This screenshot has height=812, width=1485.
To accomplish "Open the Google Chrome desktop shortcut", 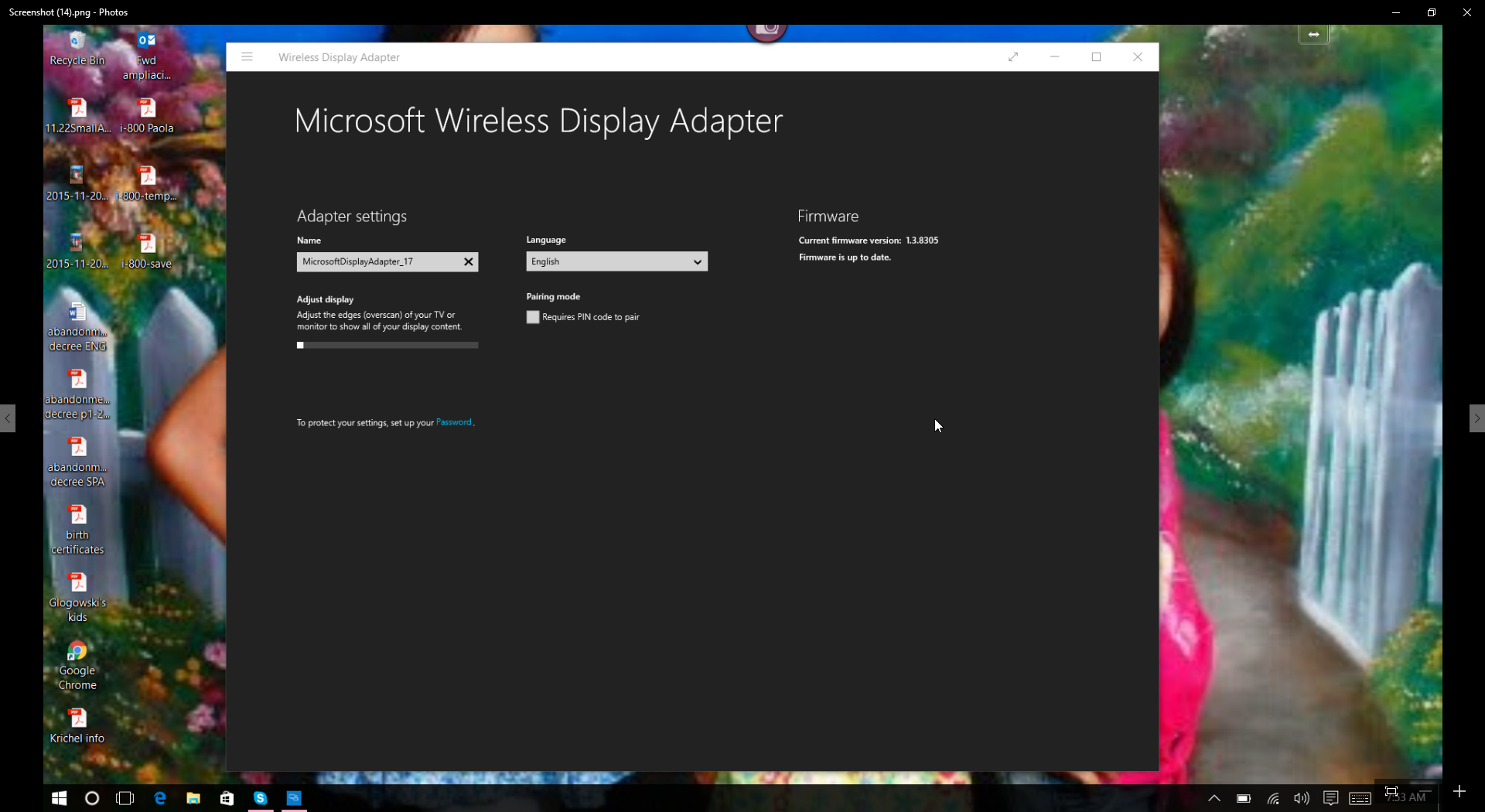I will [77, 666].
